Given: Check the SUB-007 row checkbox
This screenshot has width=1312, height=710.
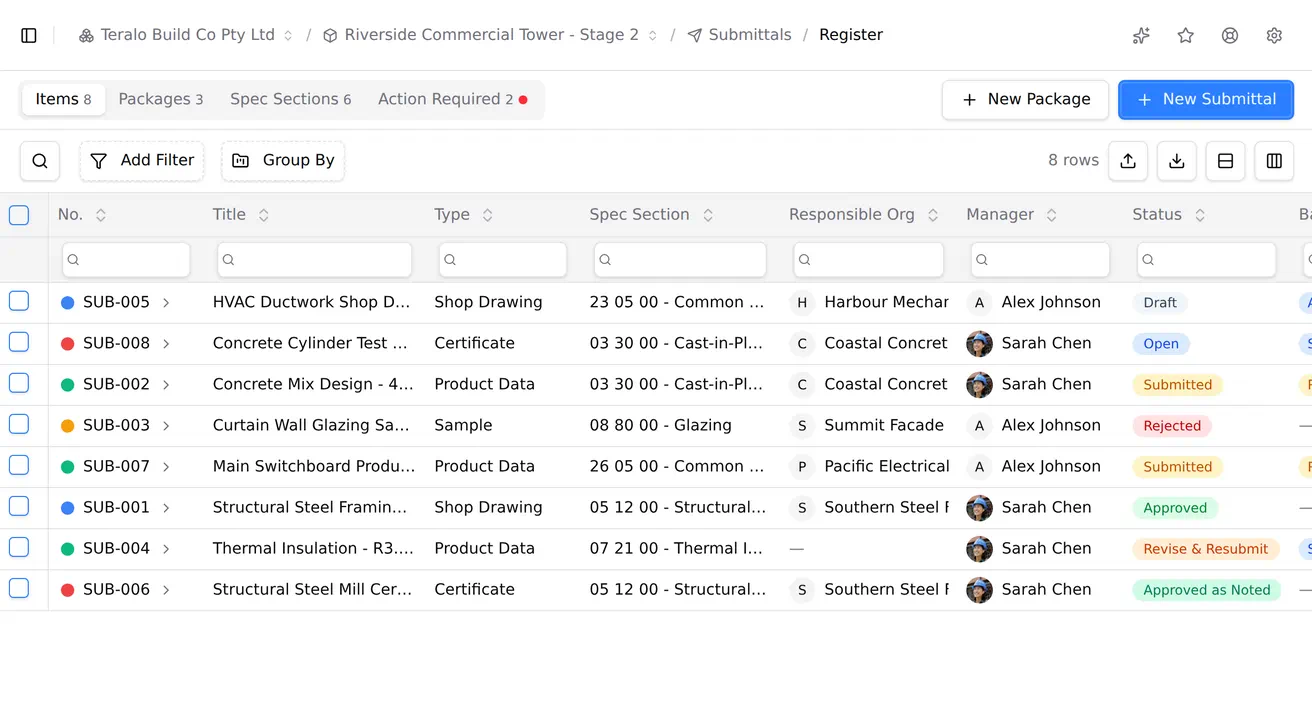Looking at the screenshot, I should (x=19, y=465).
